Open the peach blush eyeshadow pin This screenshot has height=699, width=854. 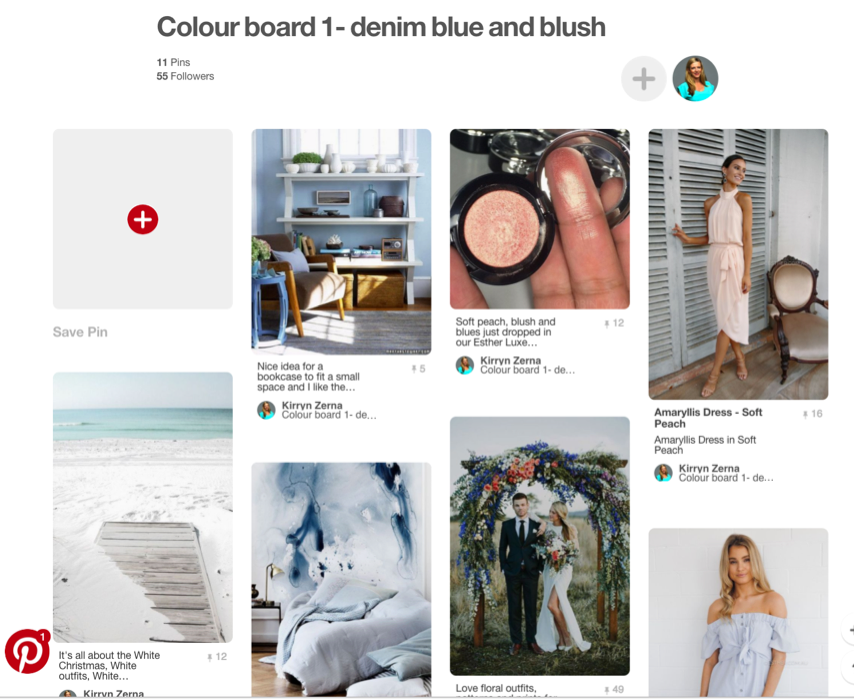coord(540,219)
